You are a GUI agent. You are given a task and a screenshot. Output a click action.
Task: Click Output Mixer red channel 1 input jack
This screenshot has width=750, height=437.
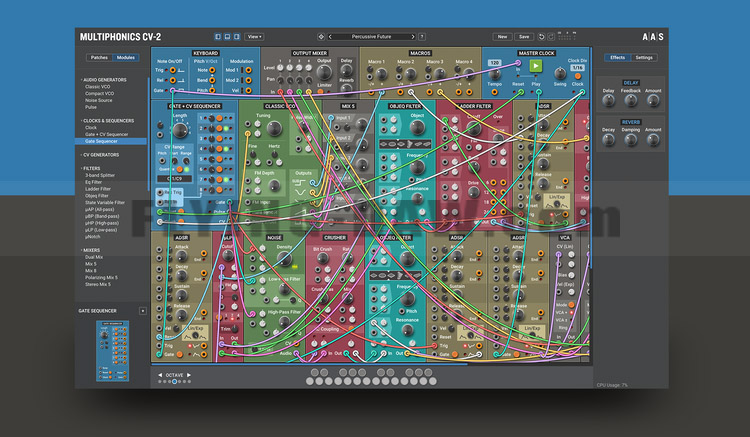[x=280, y=91]
